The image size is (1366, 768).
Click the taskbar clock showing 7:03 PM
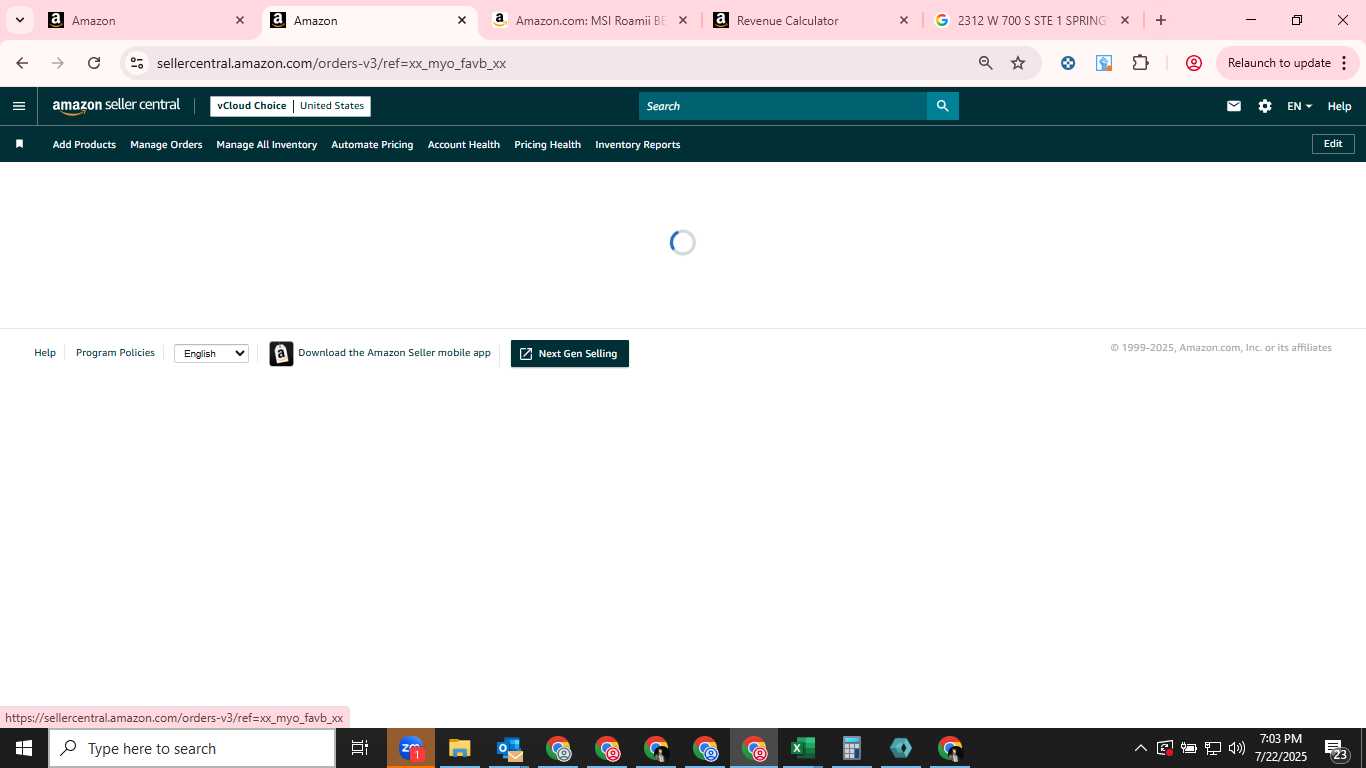point(1281,748)
